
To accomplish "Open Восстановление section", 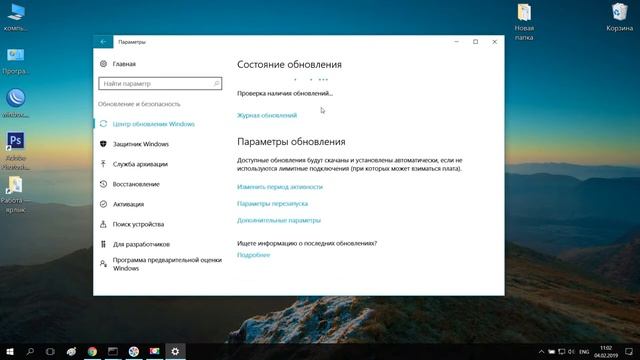I will pyautogui.click(x=136, y=184).
